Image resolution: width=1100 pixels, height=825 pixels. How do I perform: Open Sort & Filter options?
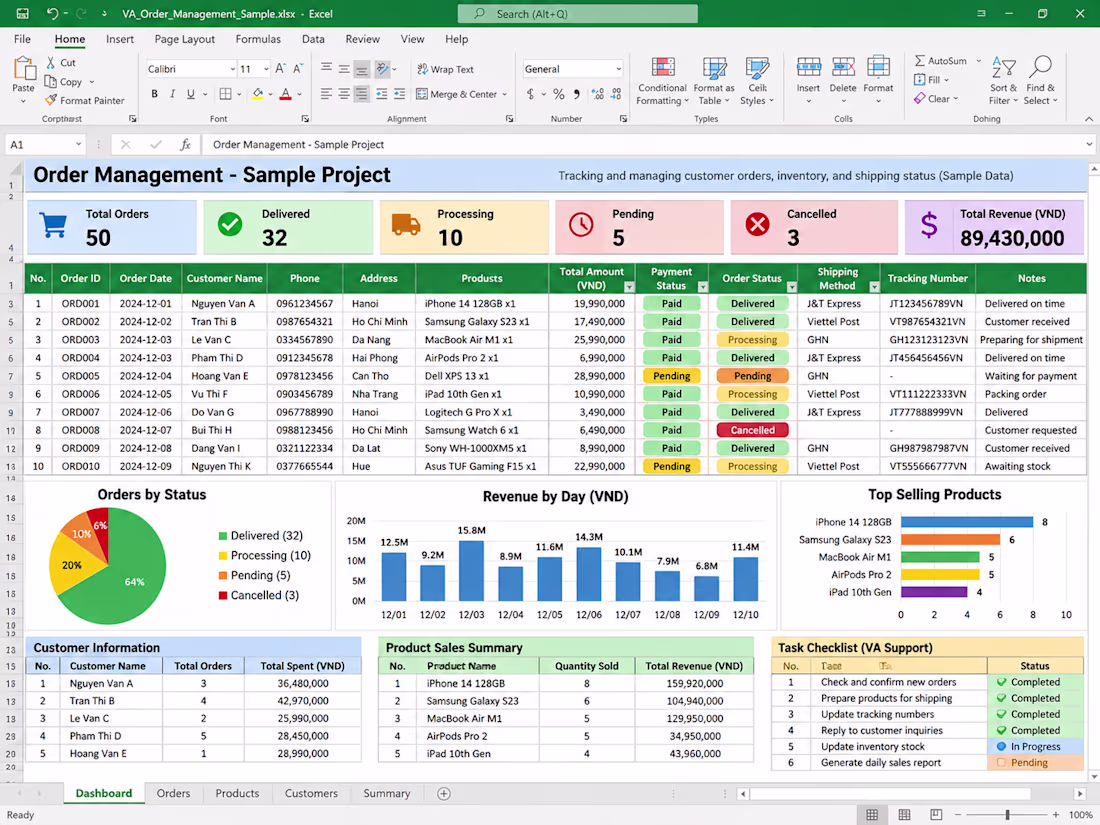[x=1003, y=81]
